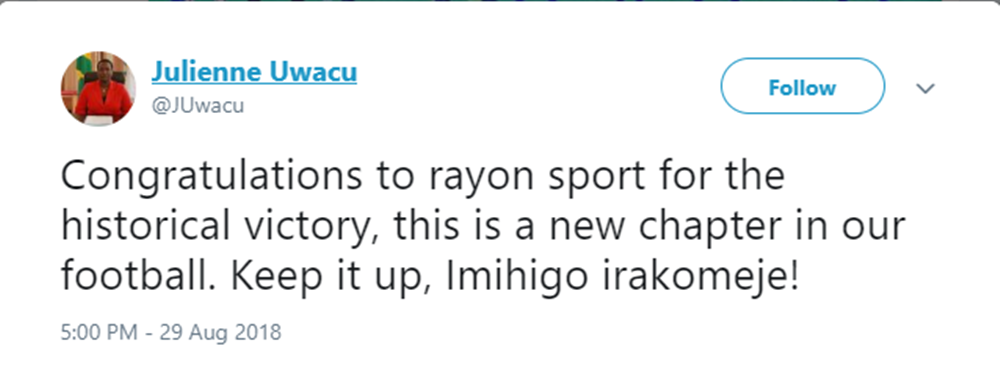This screenshot has width=1000, height=365.
Task: Click the first name Julienne
Action: click(207, 72)
